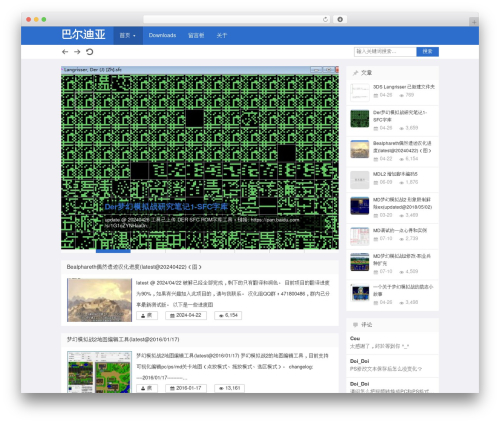Screen dimensions: 500x423
Task: Click the comment icon beside 评论 heading
Action: (355, 324)
